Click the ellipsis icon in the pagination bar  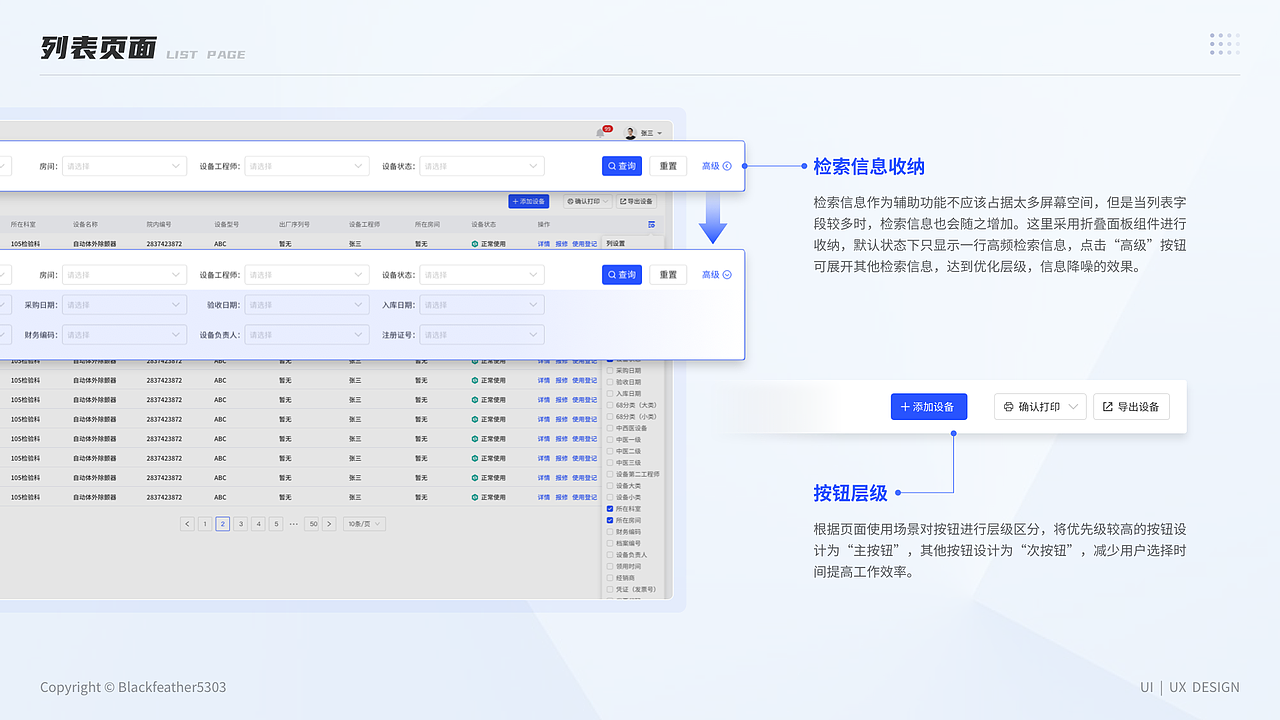pos(293,523)
